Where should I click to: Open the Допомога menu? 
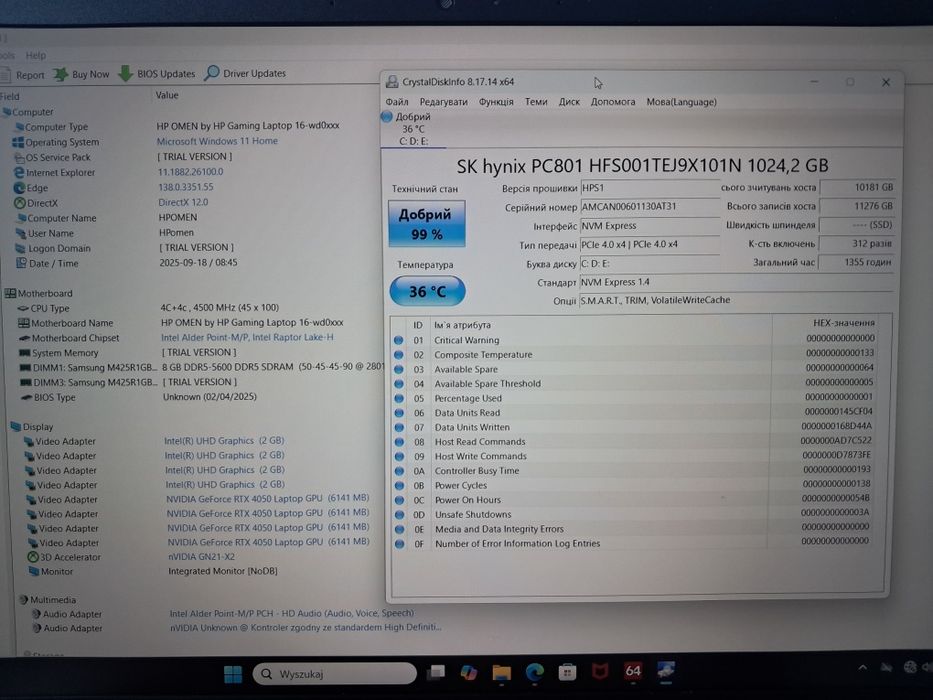613,102
